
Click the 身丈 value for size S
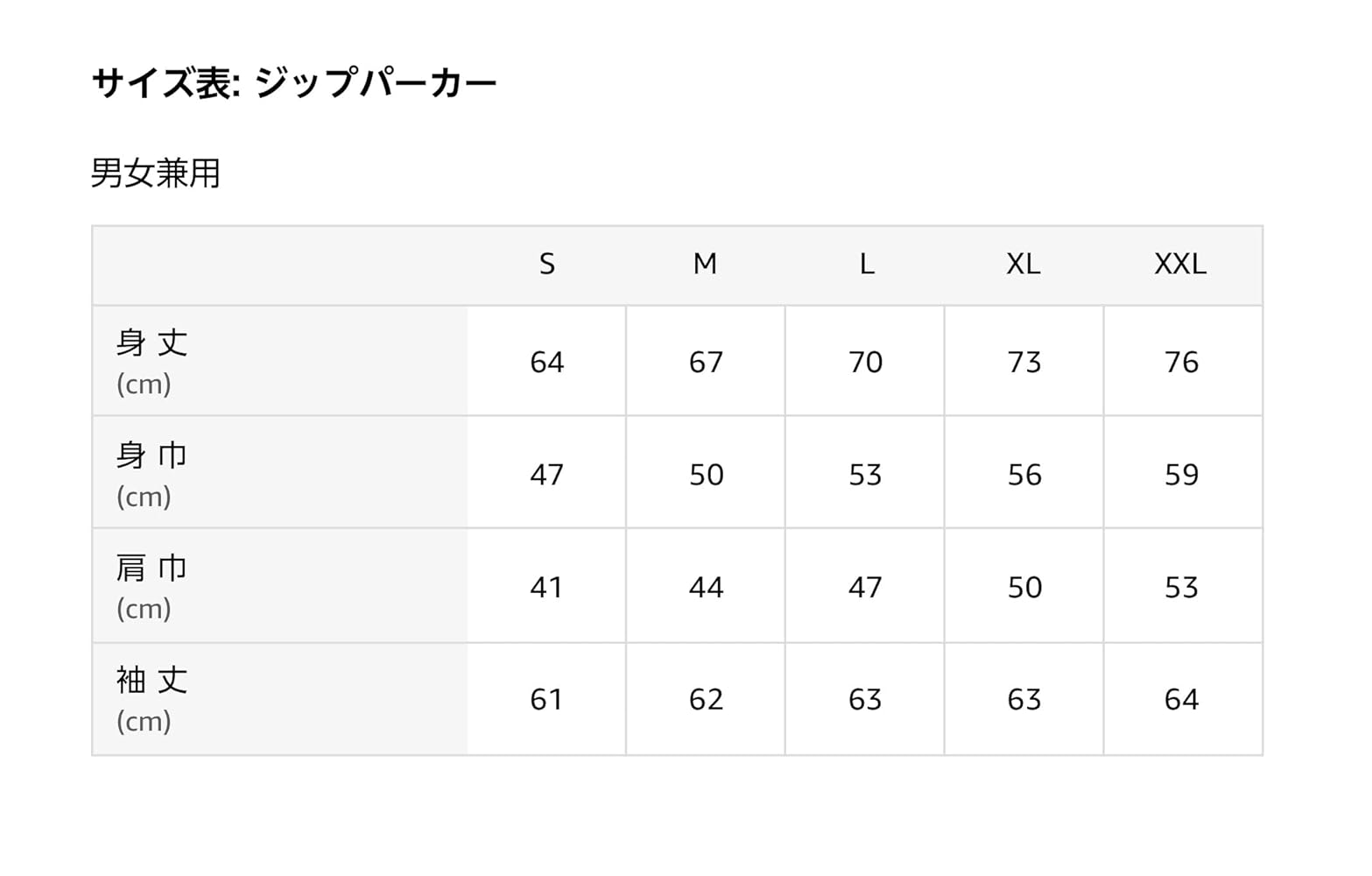tap(547, 362)
